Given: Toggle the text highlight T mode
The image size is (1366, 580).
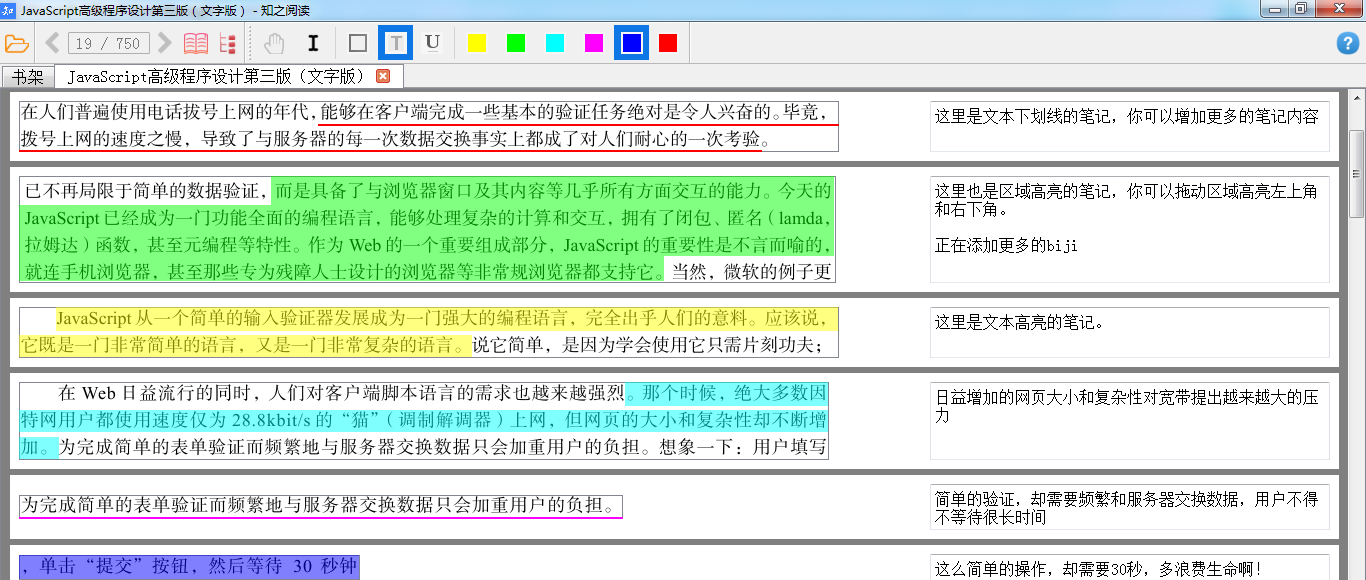Looking at the screenshot, I should pyautogui.click(x=396, y=43).
